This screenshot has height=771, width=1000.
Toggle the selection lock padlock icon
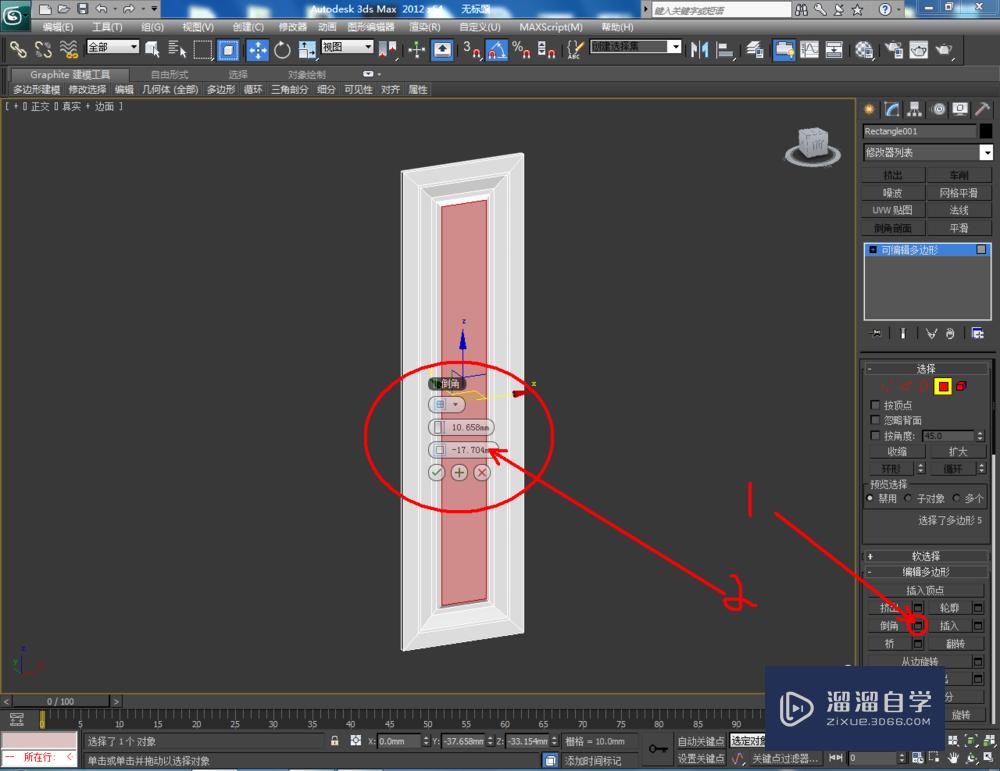click(x=334, y=741)
